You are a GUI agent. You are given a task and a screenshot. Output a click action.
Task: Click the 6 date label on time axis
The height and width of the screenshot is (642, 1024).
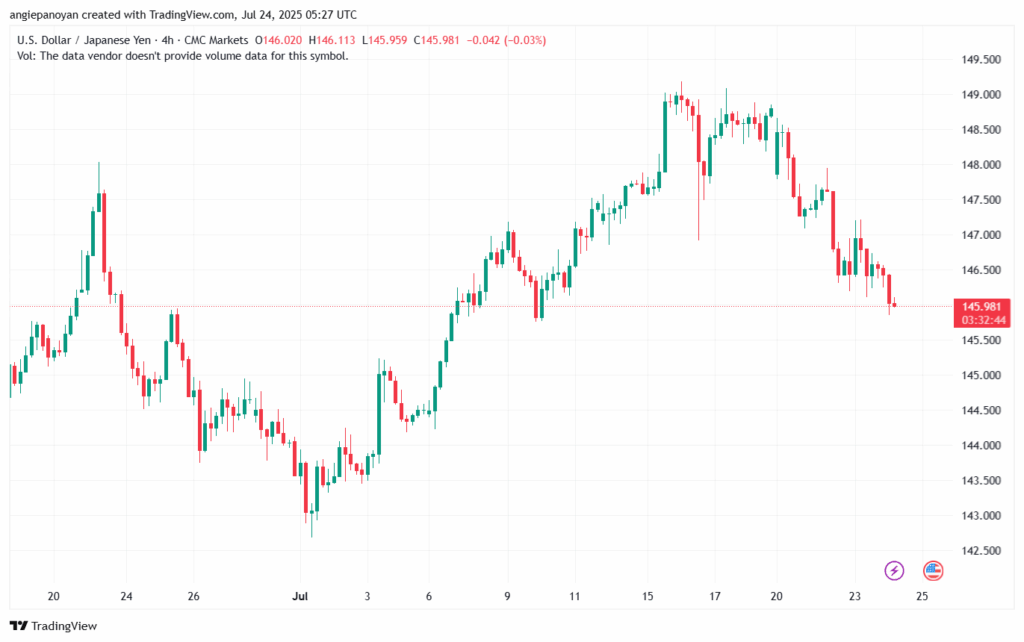(428, 596)
